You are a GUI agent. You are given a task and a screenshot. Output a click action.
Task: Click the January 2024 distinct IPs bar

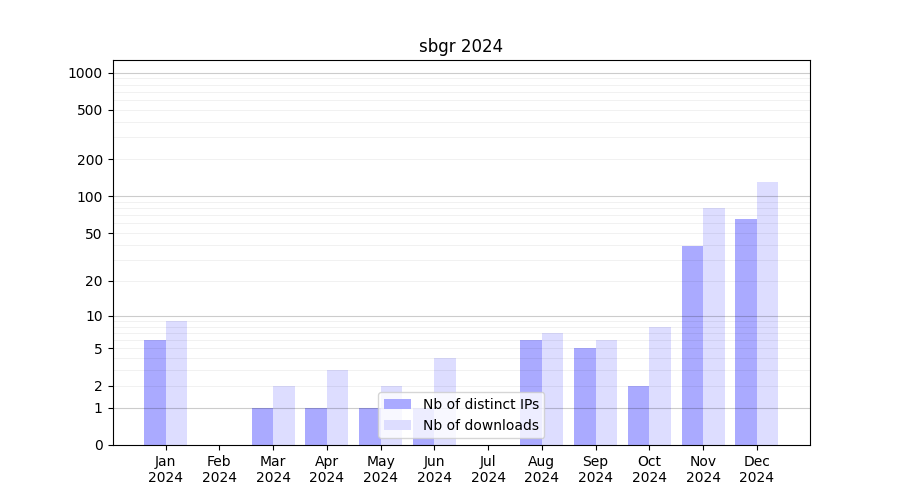155,392
